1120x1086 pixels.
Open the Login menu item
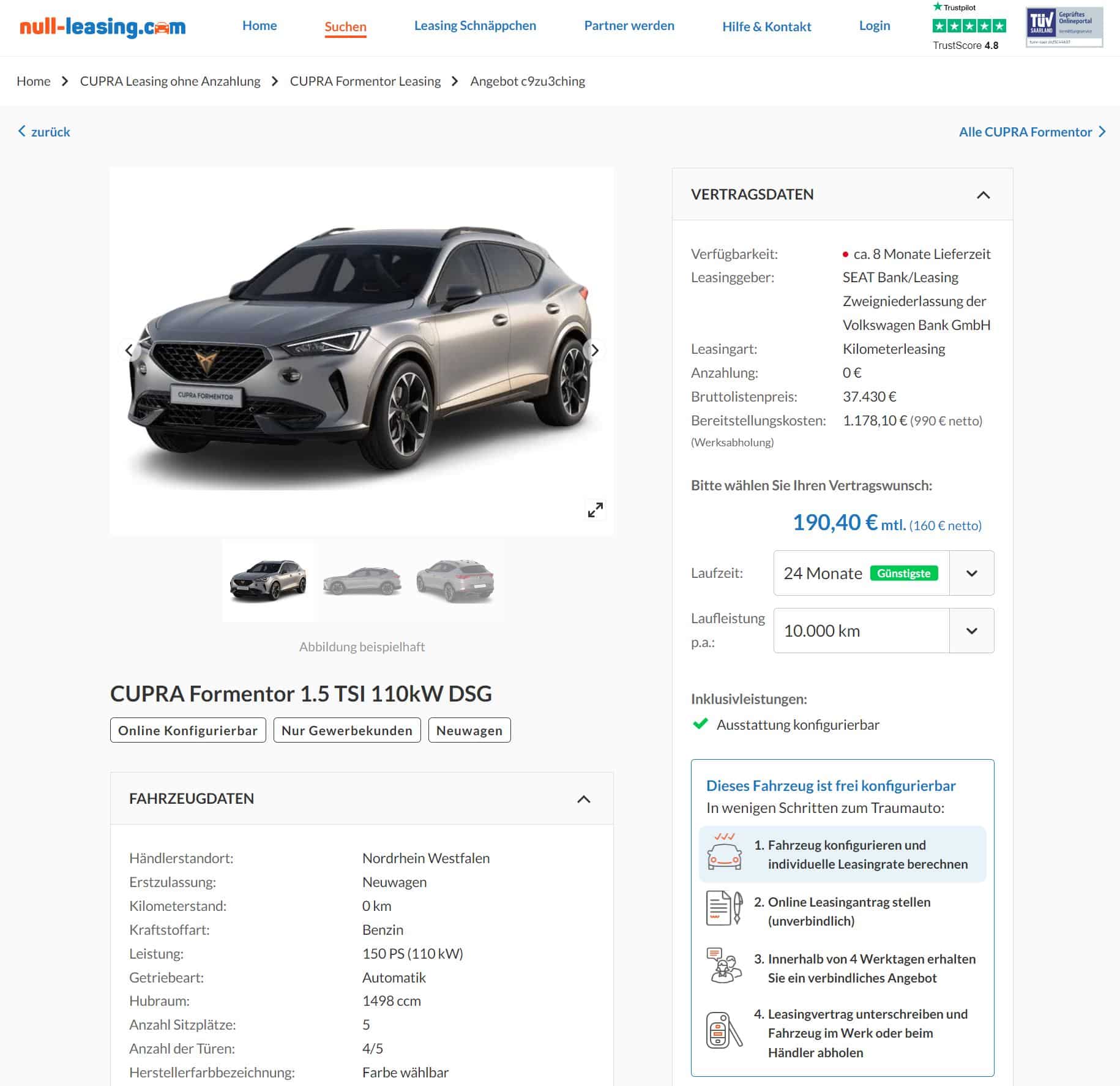[x=875, y=26]
